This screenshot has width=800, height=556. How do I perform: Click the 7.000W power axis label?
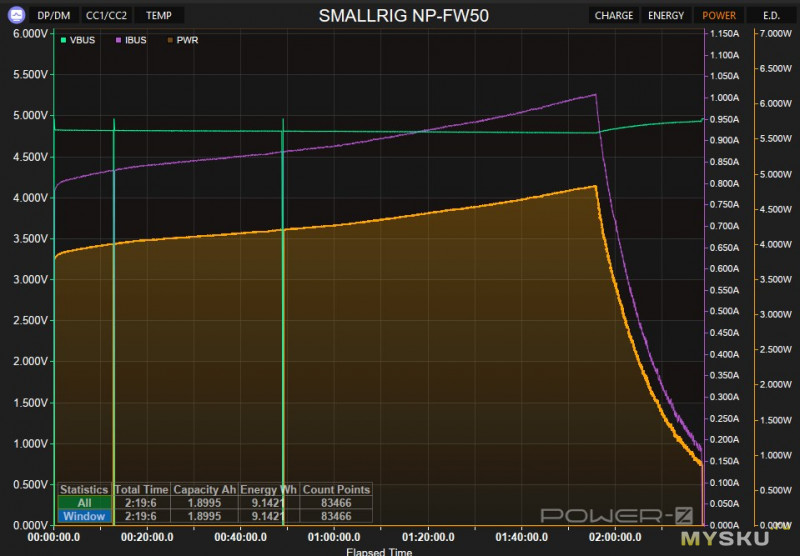pyautogui.click(x=776, y=33)
